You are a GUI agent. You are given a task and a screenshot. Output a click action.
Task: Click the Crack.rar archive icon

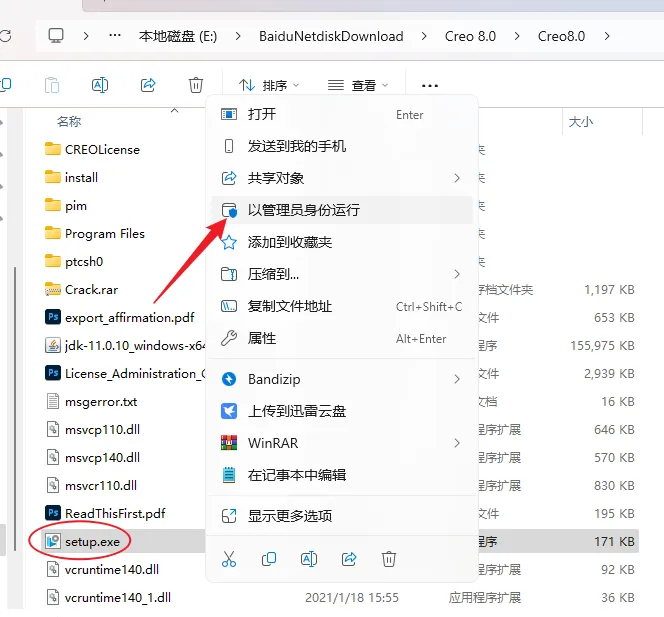pyautogui.click(x=53, y=290)
